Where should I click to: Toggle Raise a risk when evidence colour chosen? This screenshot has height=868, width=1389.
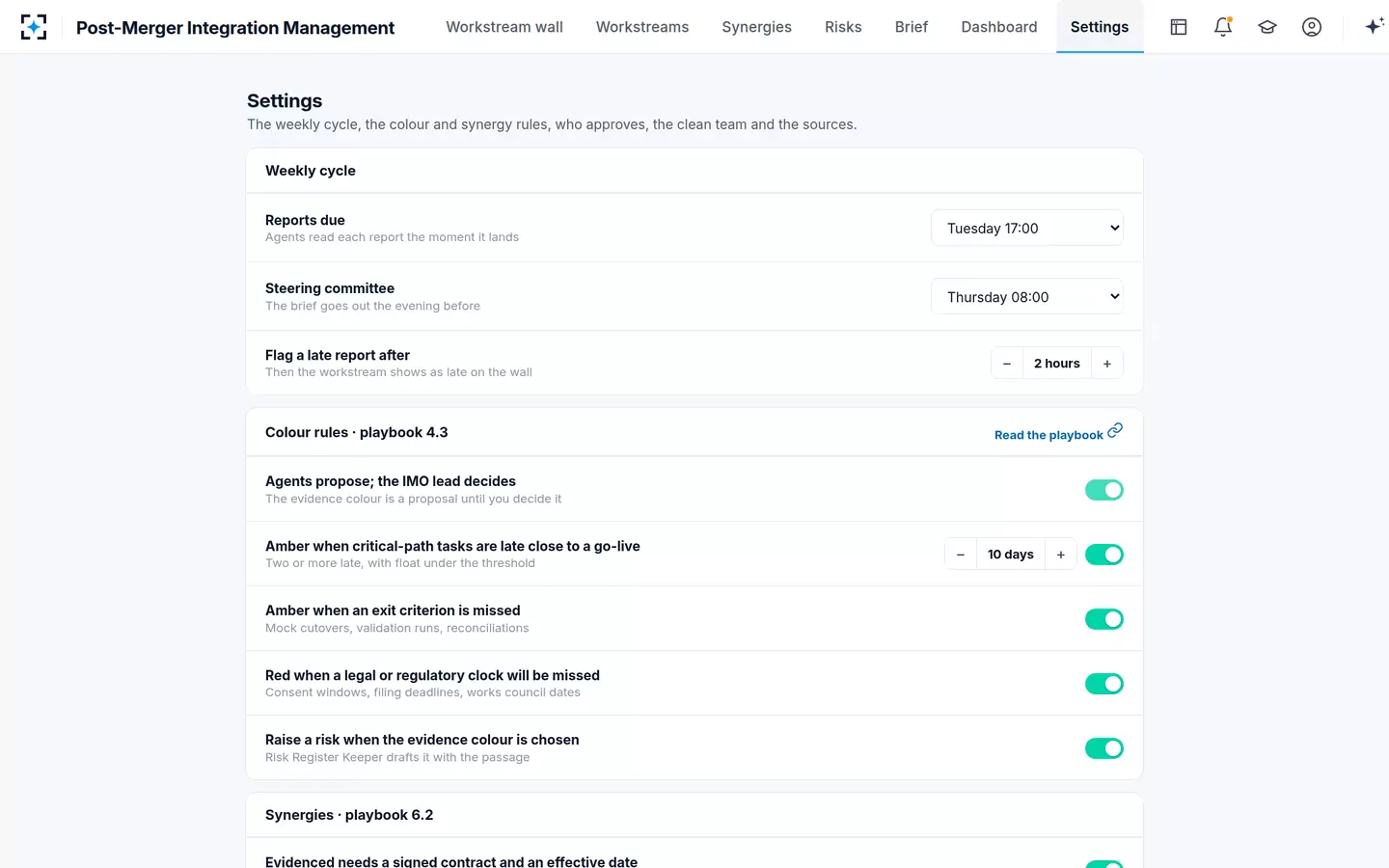pyautogui.click(x=1104, y=748)
